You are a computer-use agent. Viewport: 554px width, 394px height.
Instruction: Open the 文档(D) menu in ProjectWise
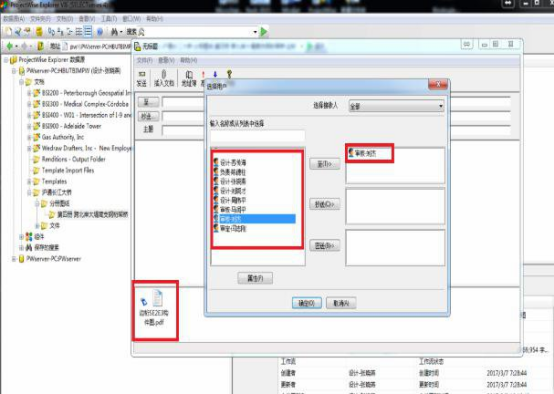tap(65, 18)
